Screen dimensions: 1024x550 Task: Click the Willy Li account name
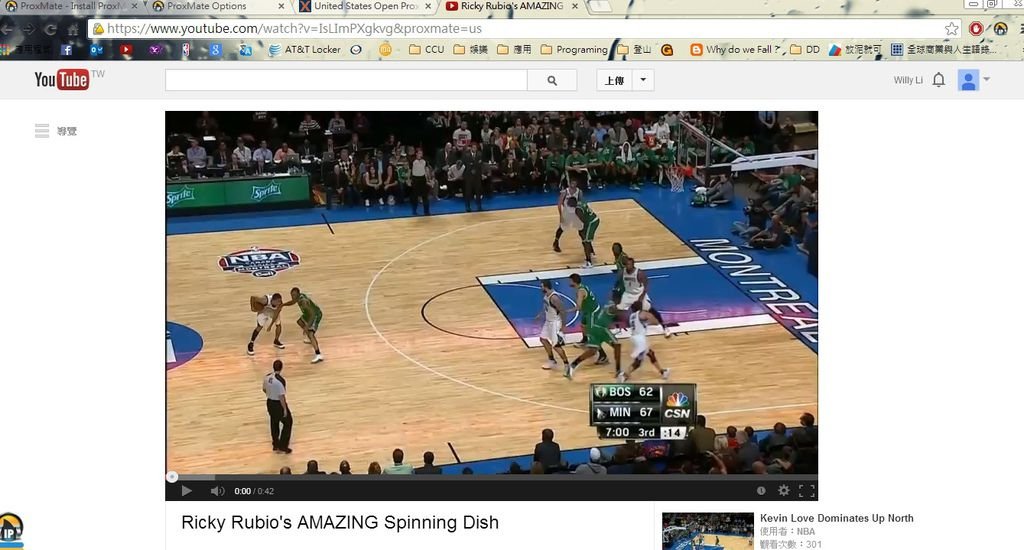point(908,80)
